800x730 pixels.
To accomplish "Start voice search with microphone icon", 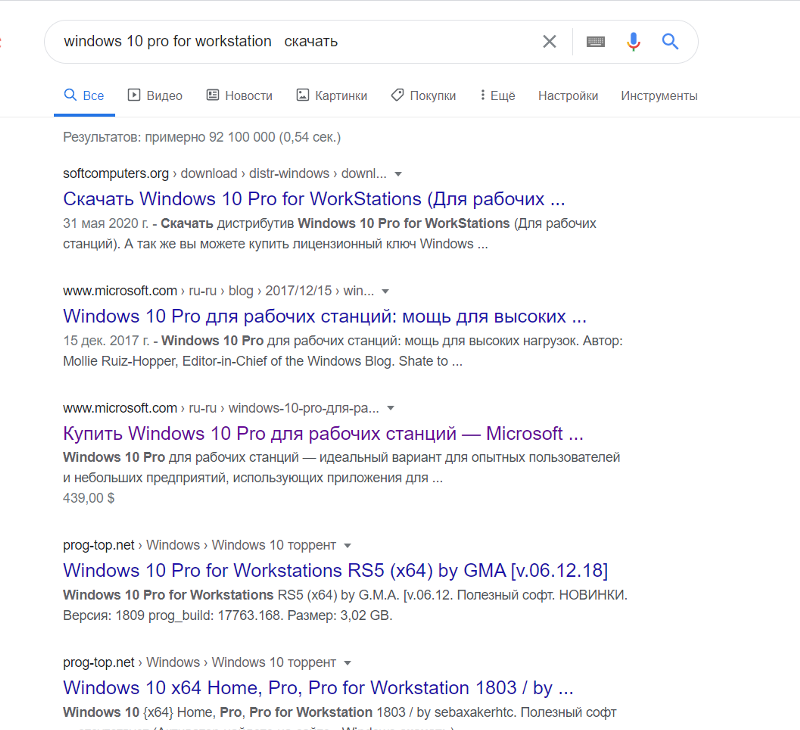I will coord(633,41).
